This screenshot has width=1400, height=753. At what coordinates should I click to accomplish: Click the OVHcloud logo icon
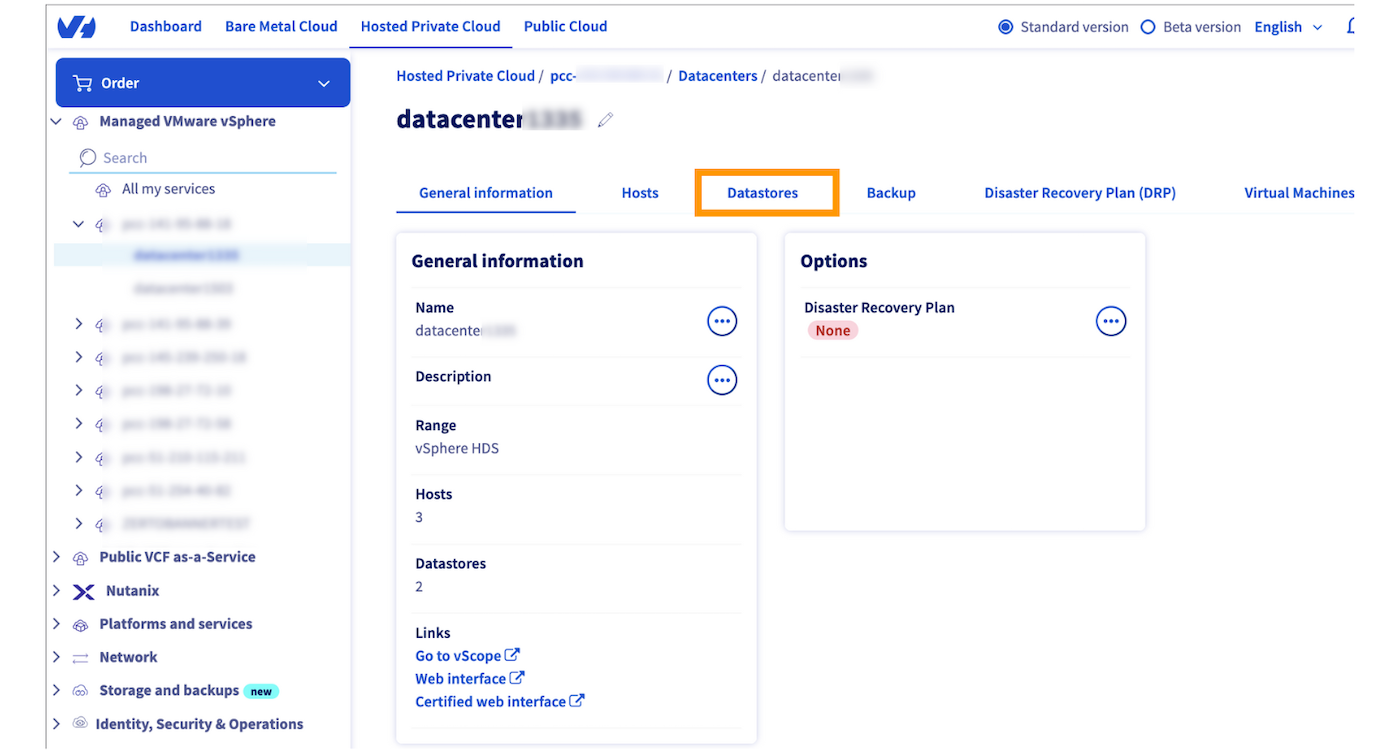(x=75, y=26)
